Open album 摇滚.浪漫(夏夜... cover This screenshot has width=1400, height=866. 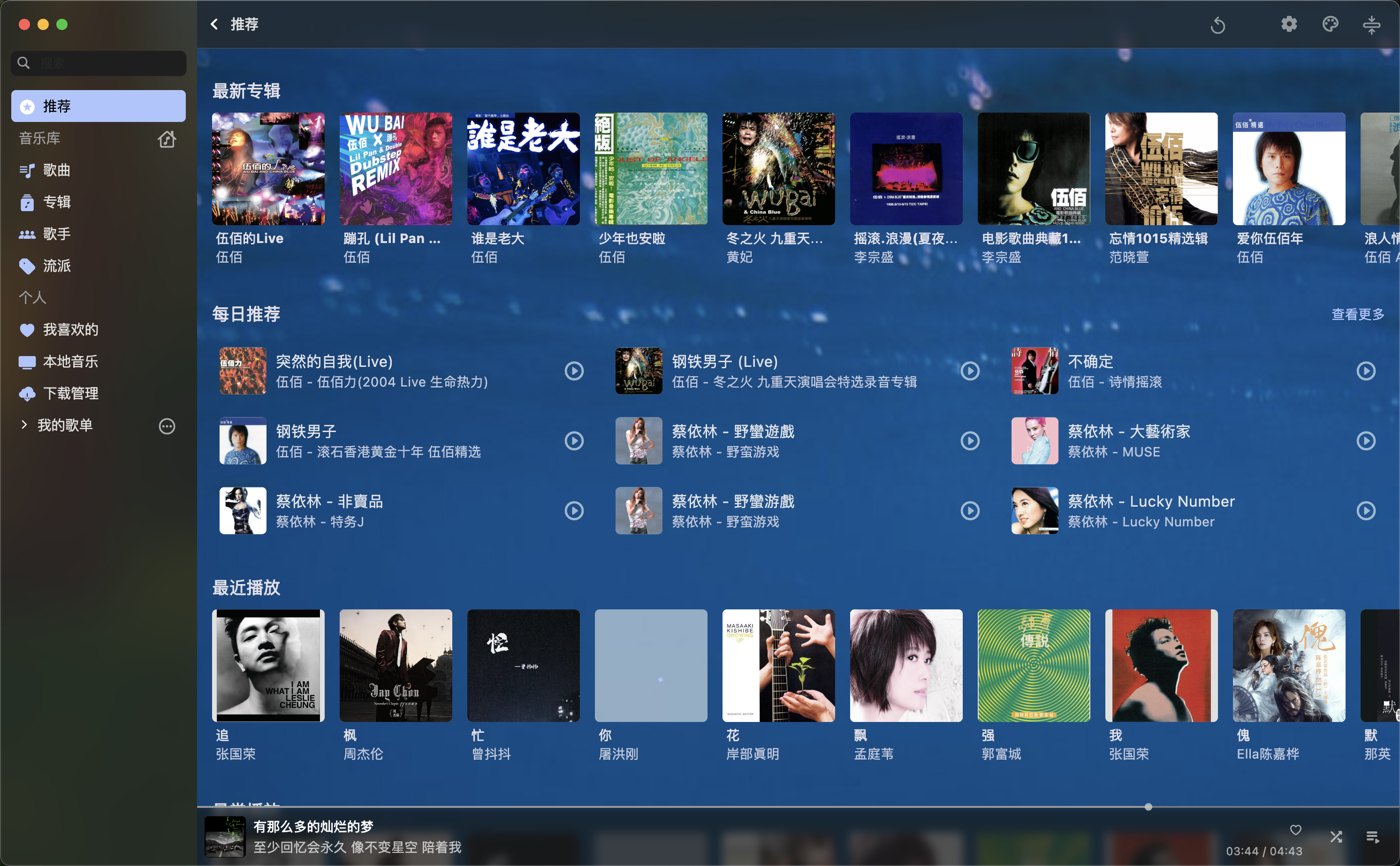906,169
